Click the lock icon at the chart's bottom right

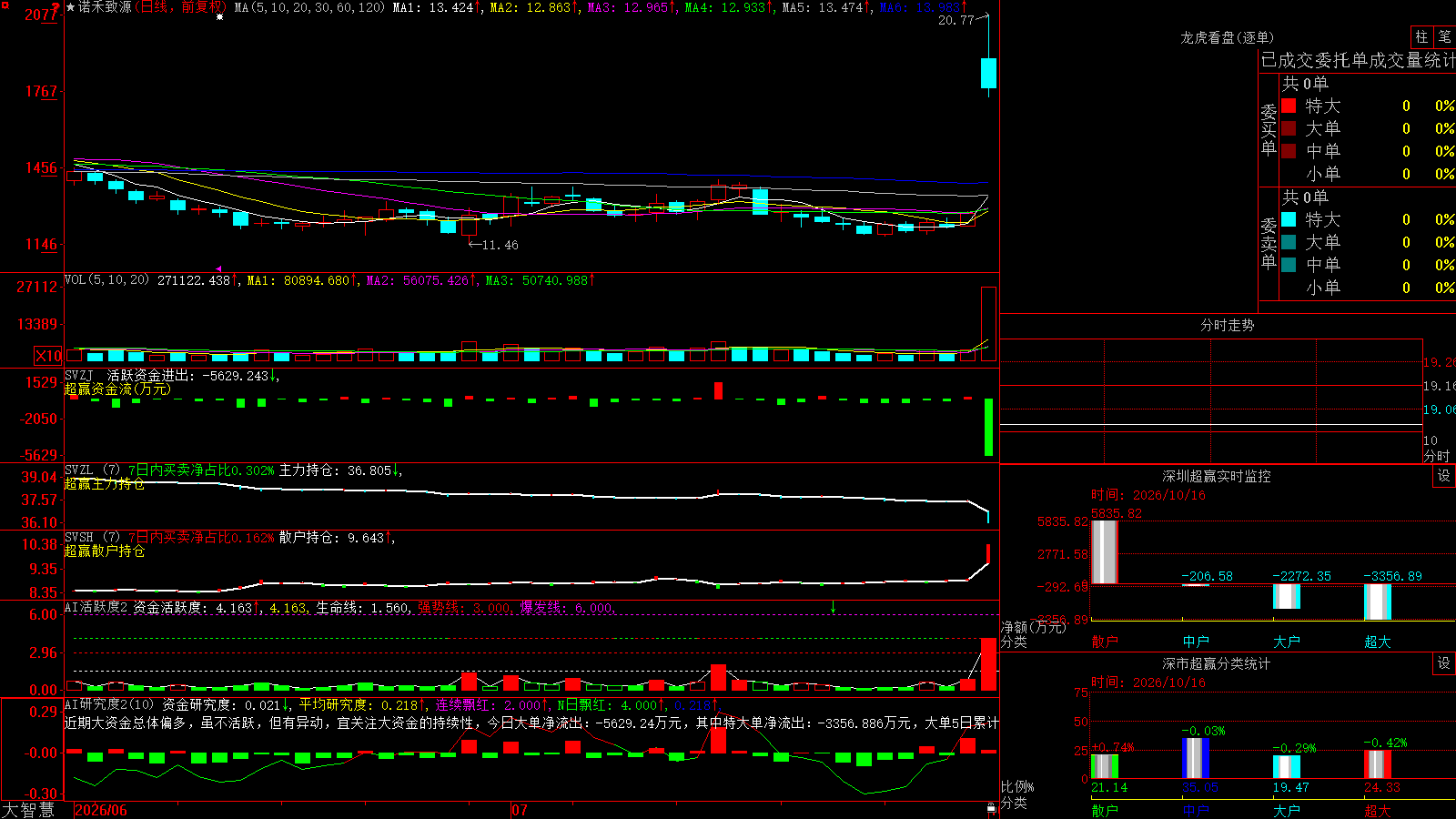tap(991, 808)
